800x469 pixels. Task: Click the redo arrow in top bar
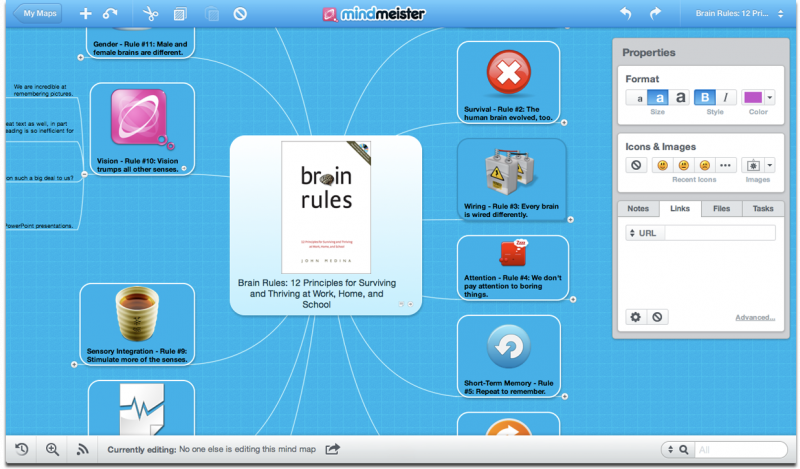click(x=656, y=14)
